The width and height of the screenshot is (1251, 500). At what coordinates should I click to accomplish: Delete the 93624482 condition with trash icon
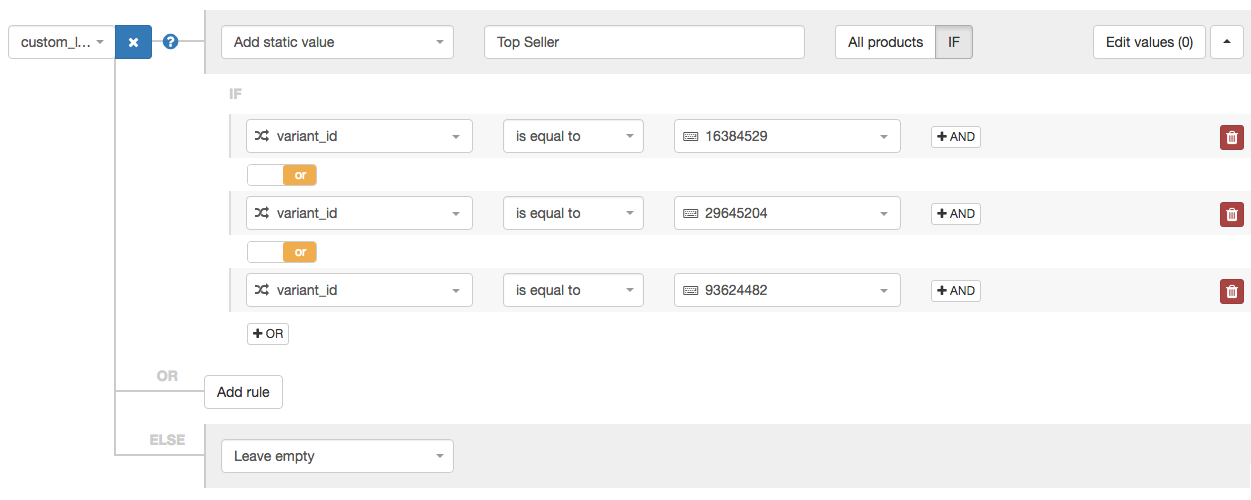(x=1232, y=291)
